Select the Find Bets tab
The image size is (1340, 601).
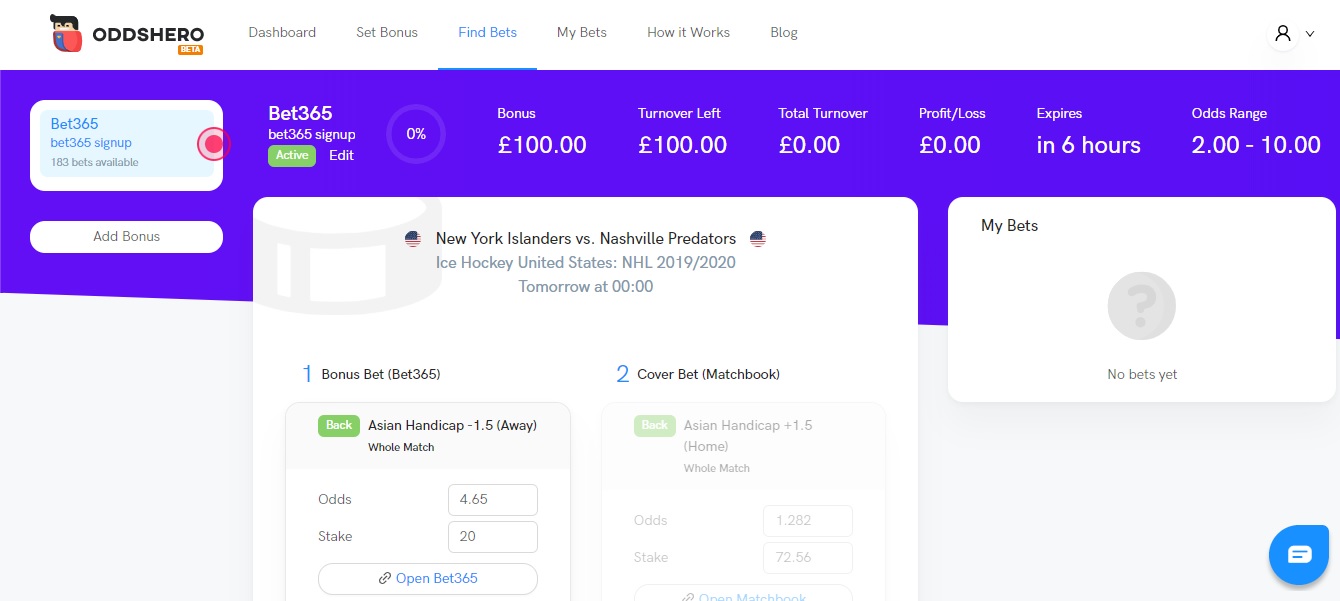[x=487, y=32]
